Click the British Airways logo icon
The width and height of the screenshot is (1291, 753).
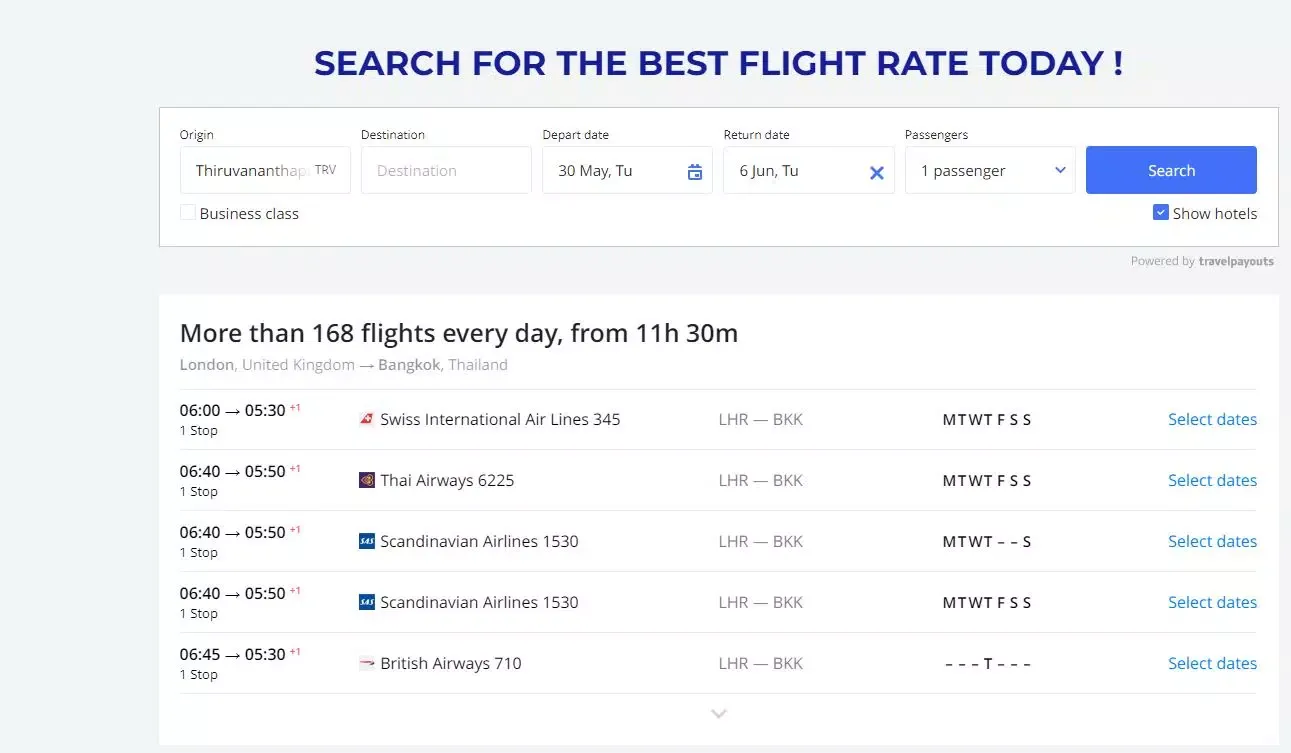367,663
